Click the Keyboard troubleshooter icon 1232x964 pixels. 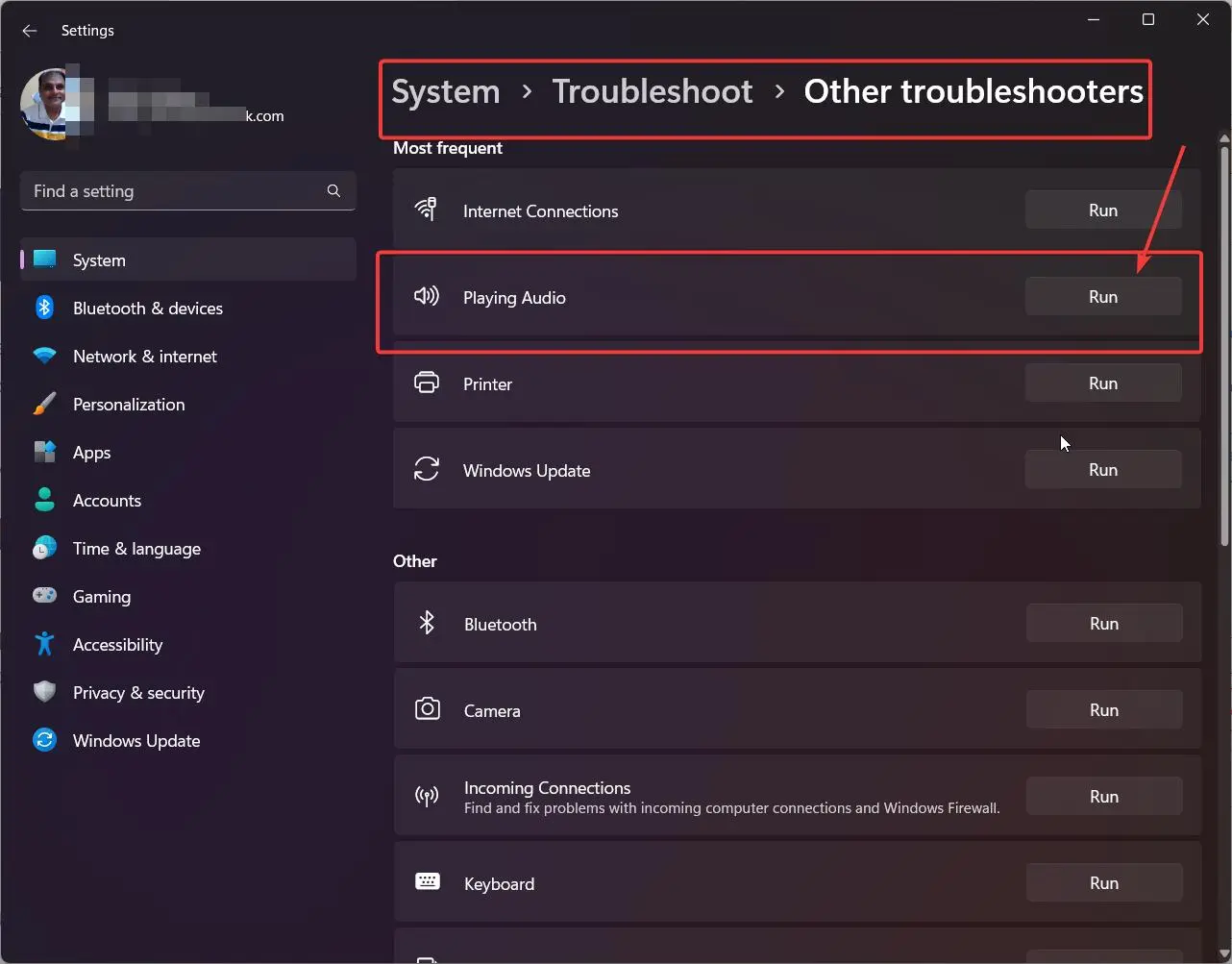tap(427, 881)
